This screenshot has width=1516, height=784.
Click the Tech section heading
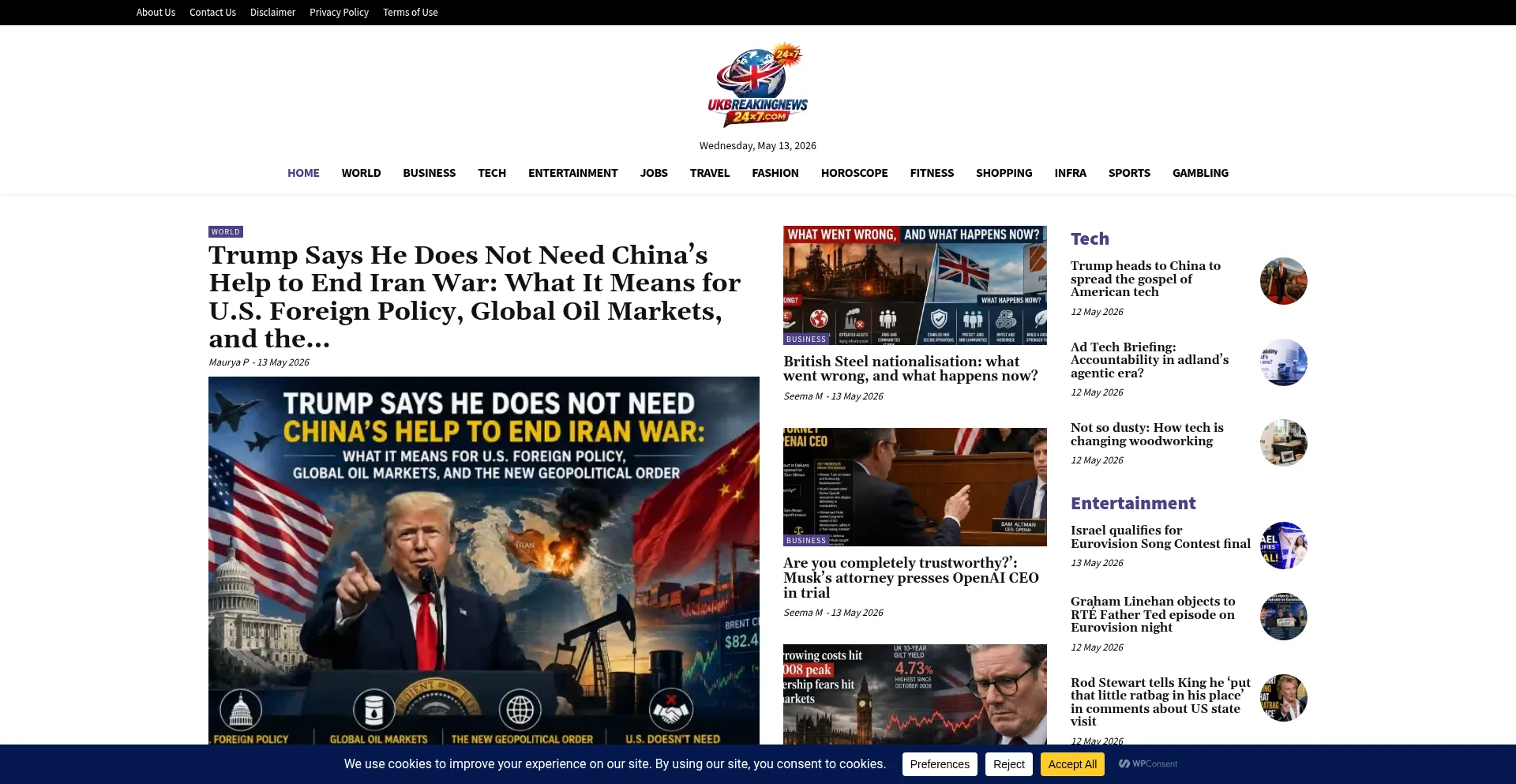[x=1090, y=238]
